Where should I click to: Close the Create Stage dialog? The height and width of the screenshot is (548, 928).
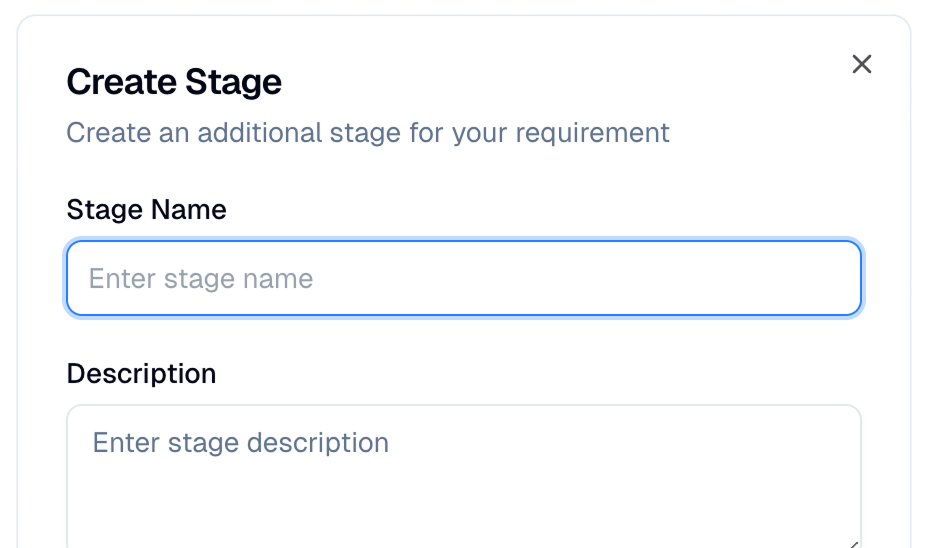(862, 64)
